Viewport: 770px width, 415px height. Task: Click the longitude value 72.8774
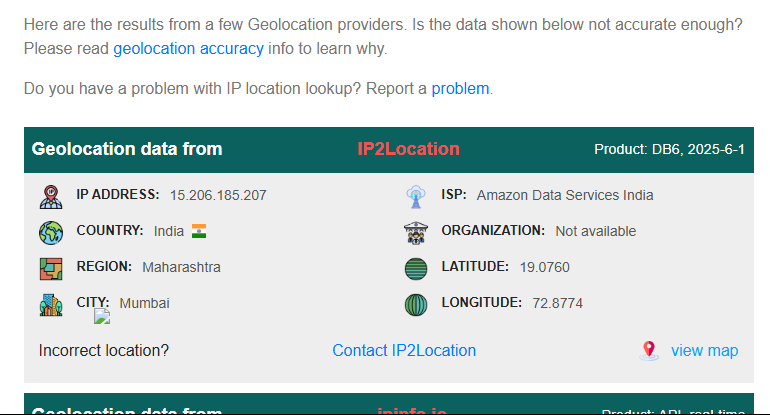click(x=557, y=303)
